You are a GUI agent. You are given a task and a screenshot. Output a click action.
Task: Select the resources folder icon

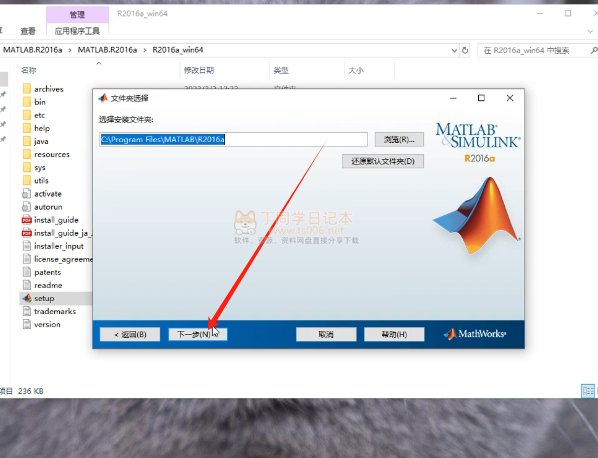click(x=27, y=154)
